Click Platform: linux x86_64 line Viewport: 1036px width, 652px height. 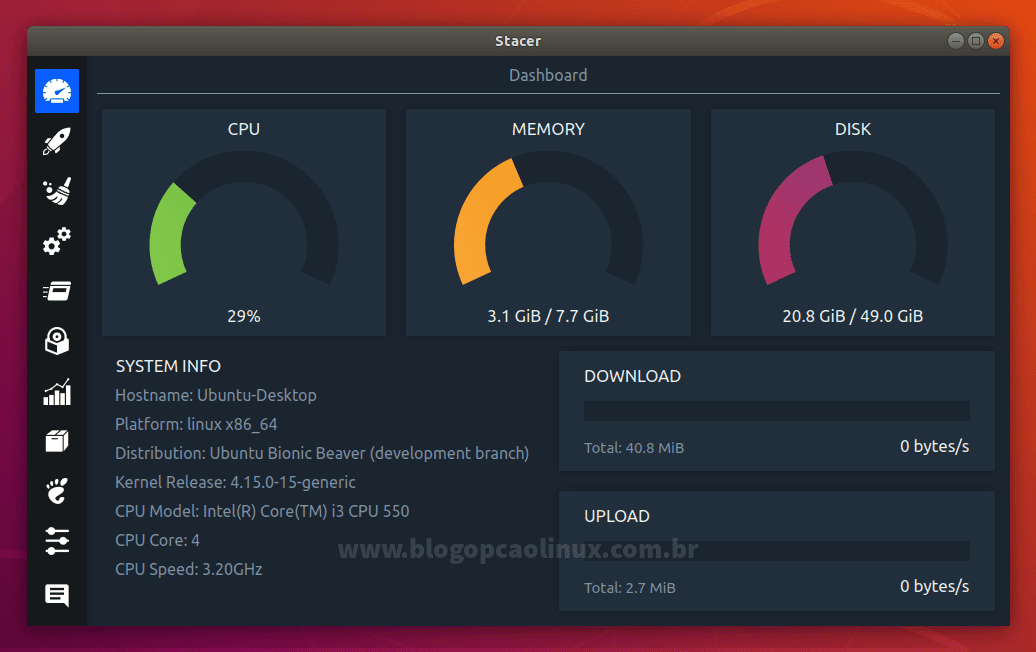tap(196, 424)
